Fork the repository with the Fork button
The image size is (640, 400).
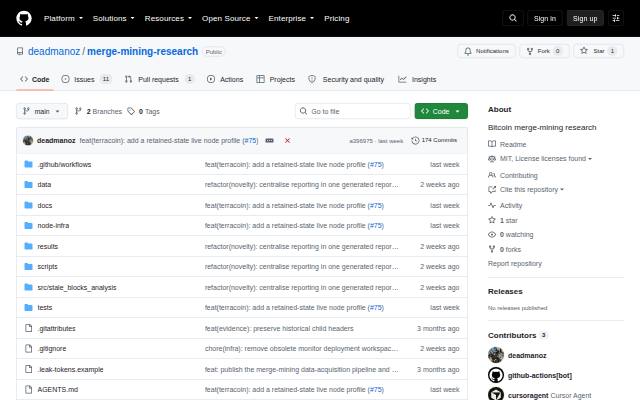click(544, 51)
